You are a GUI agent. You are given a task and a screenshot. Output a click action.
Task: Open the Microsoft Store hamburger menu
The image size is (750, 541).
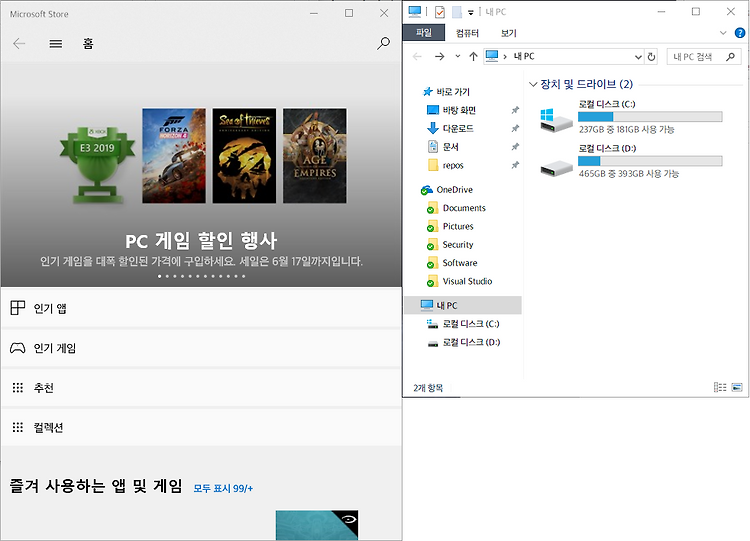[x=55, y=44]
